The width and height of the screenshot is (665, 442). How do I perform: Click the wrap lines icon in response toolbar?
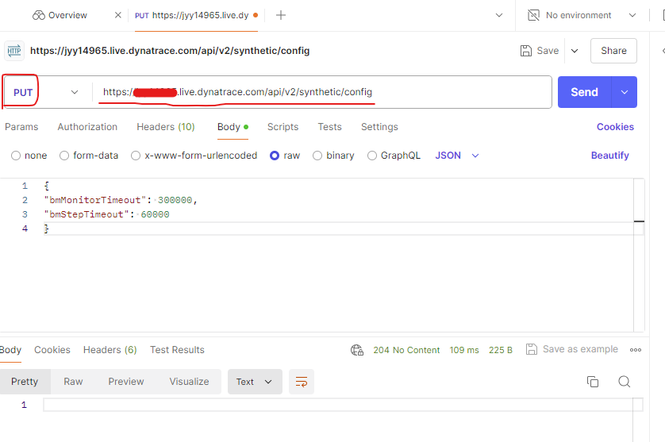[x=300, y=382]
